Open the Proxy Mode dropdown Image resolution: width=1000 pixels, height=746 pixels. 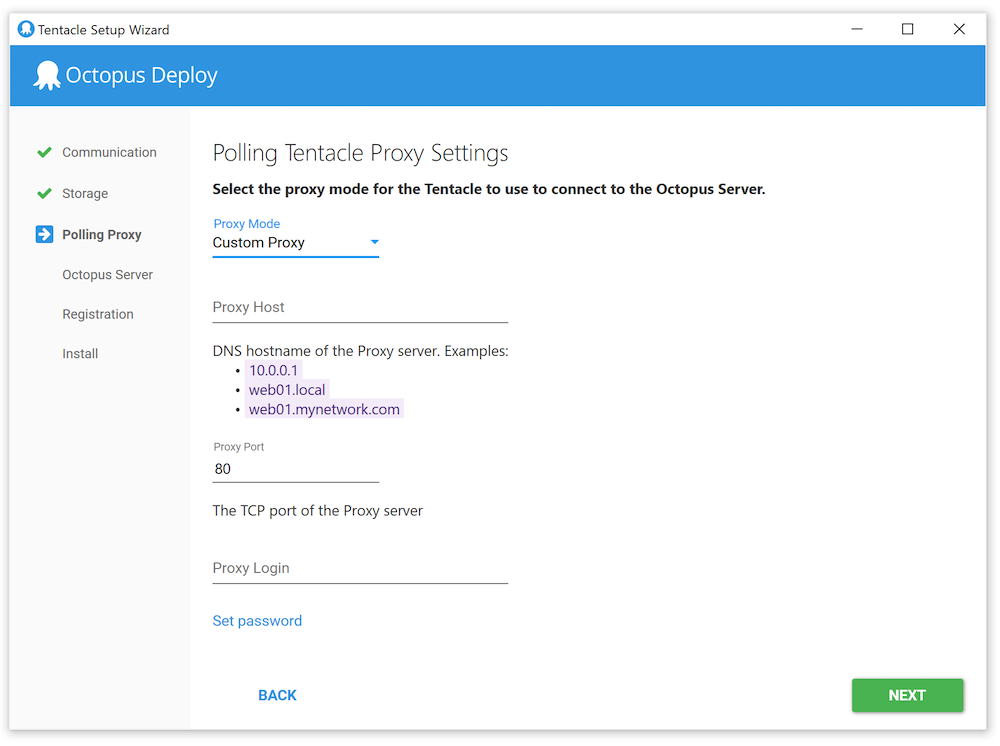click(295, 243)
